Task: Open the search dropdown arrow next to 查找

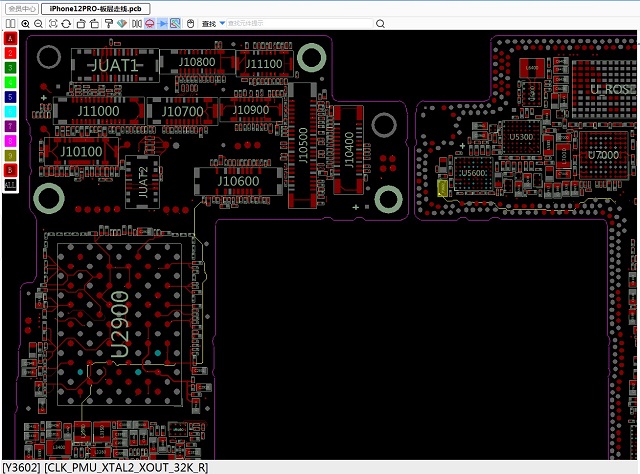Action: click(x=222, y=23)
